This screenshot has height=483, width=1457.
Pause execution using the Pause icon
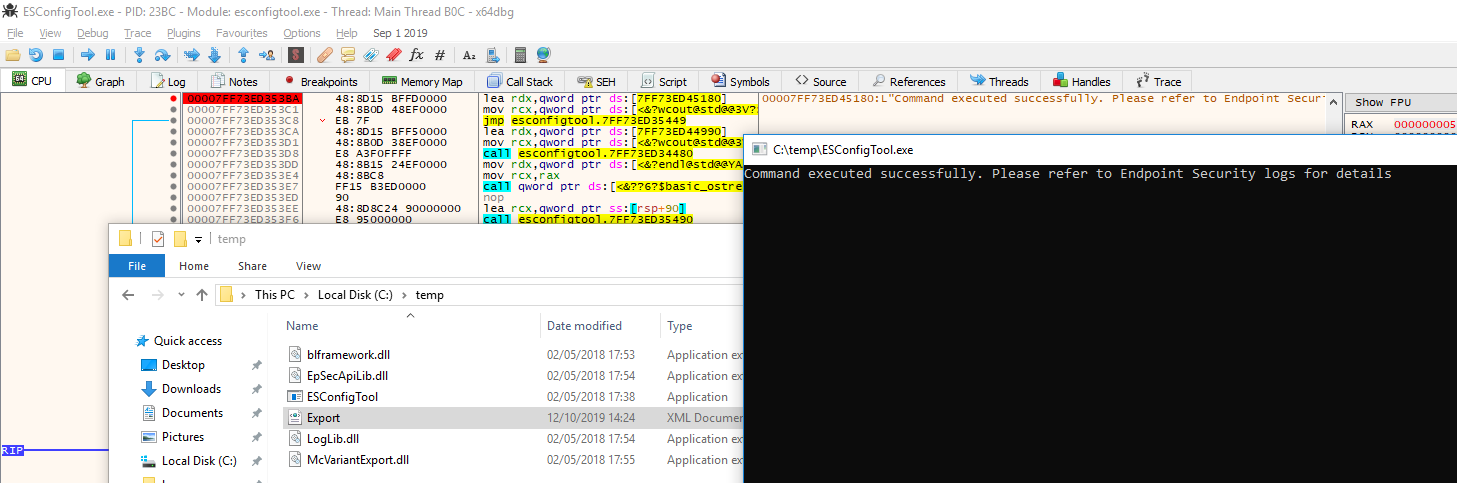[x=110, y=55]
